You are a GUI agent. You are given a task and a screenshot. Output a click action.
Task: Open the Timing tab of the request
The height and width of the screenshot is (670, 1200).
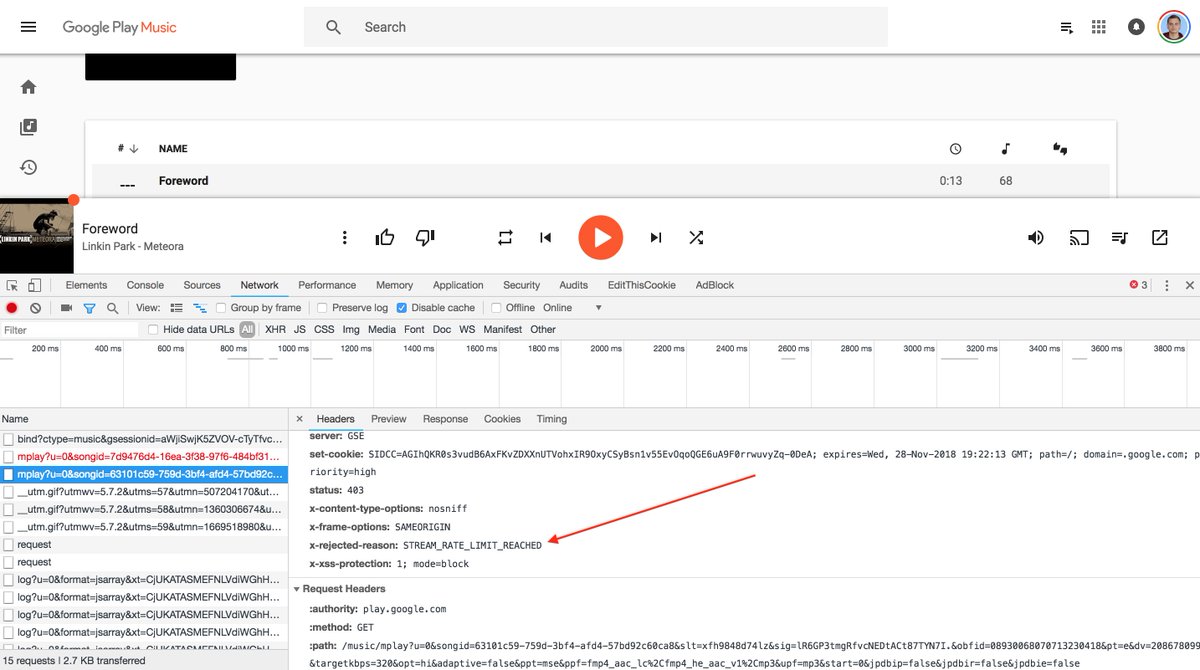pos(551,419)
